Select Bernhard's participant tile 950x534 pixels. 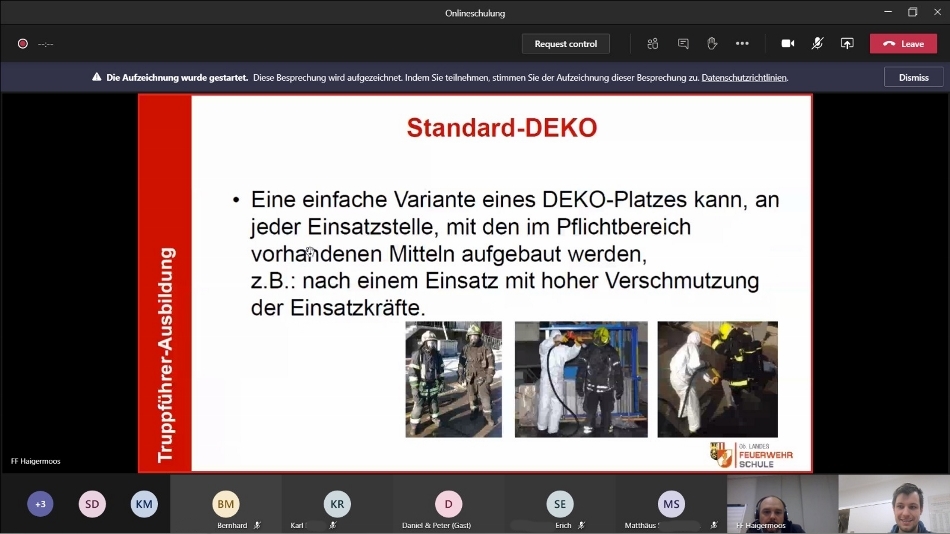tap(226, 504)
